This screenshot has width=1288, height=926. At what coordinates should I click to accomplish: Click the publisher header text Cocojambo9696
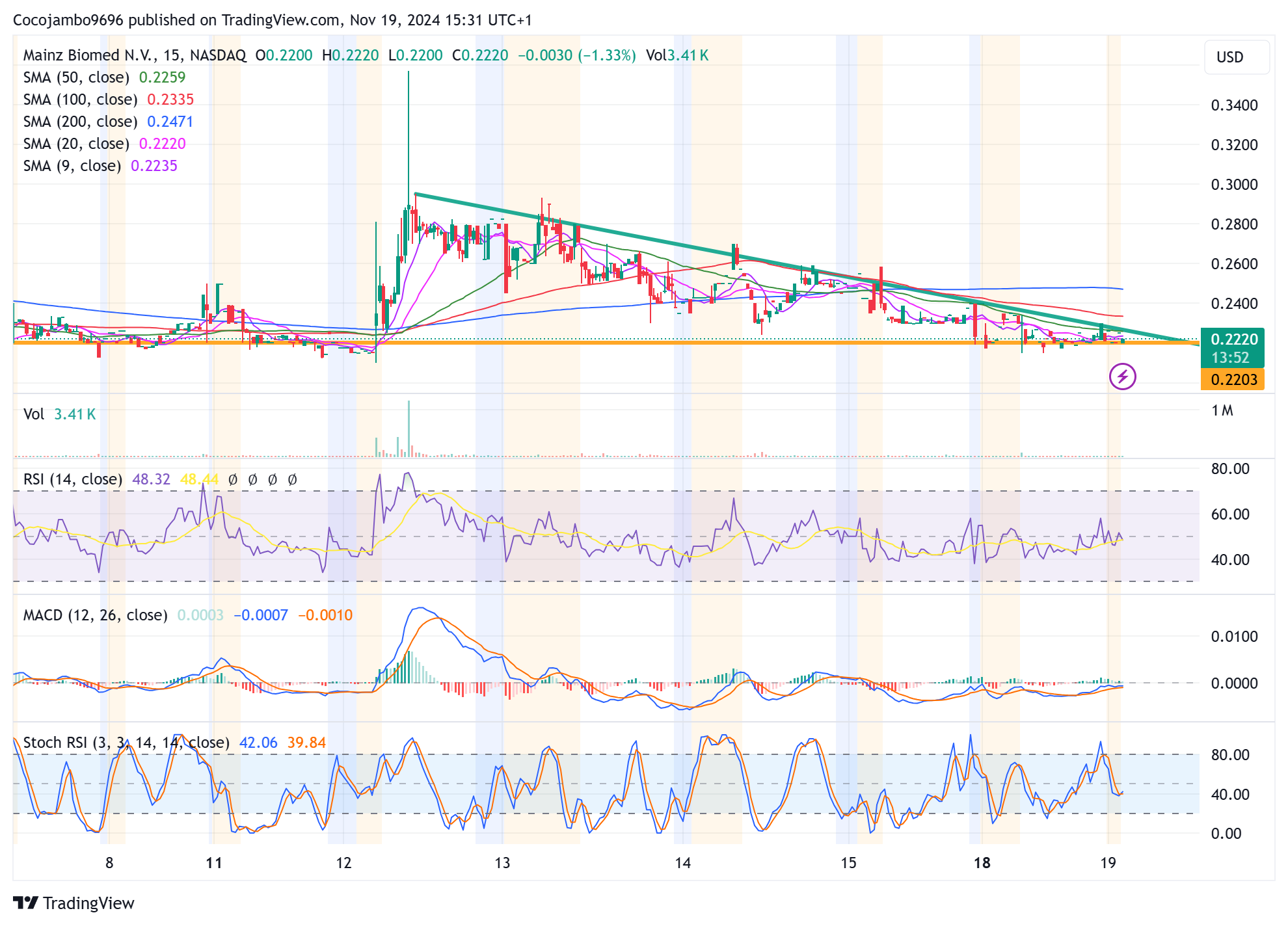pyautogui.click(x=68, y=20)
